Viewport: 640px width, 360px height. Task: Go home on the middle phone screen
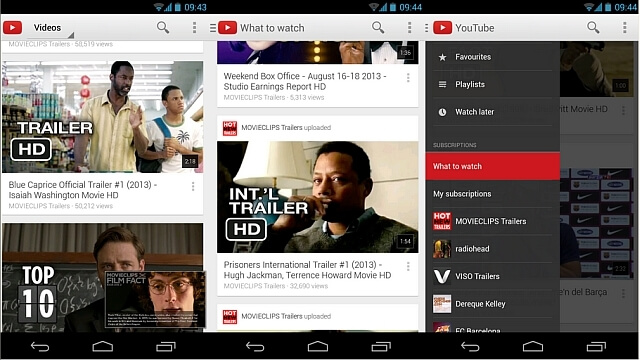[318, 347]
